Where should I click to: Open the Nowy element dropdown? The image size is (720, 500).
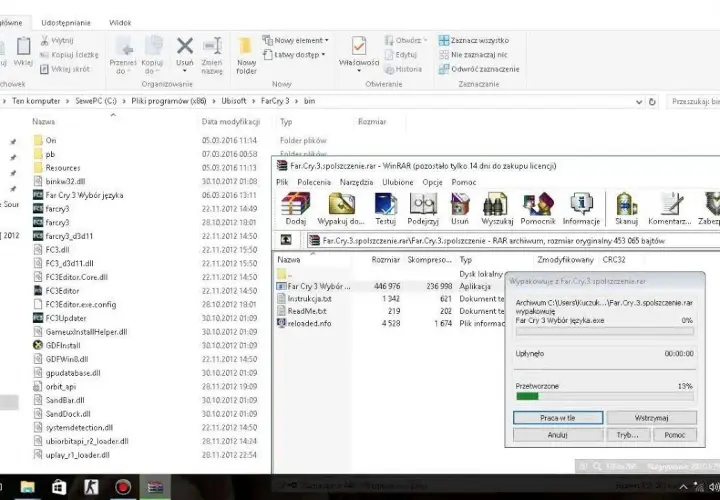[295, 40]
